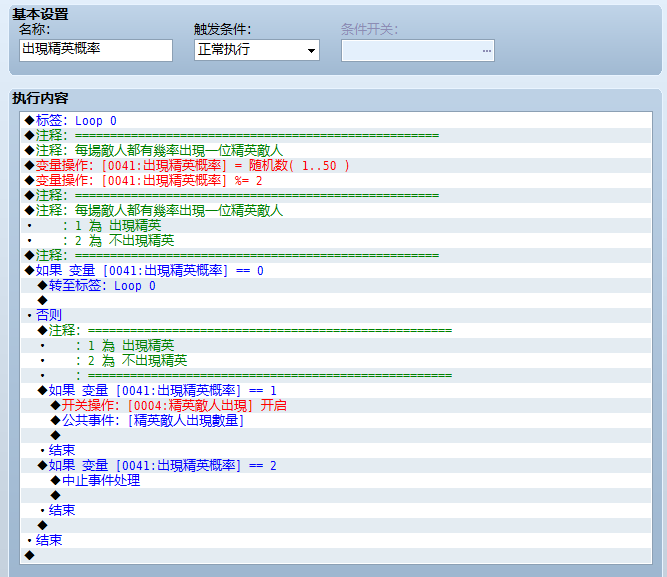Select the '标签: Loop 0' command line
The height and width of the screenshot is (577, 667).
[336, 121]
